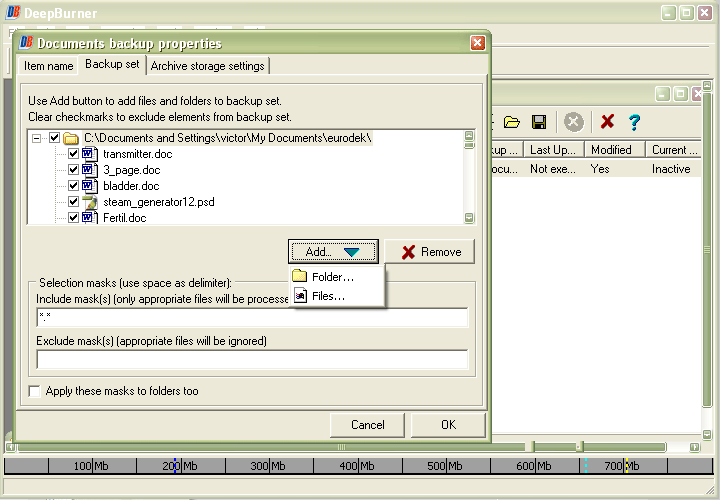Click the Include mask(s) input field
The width and height of the screenshot is (720, 500).
252,317
